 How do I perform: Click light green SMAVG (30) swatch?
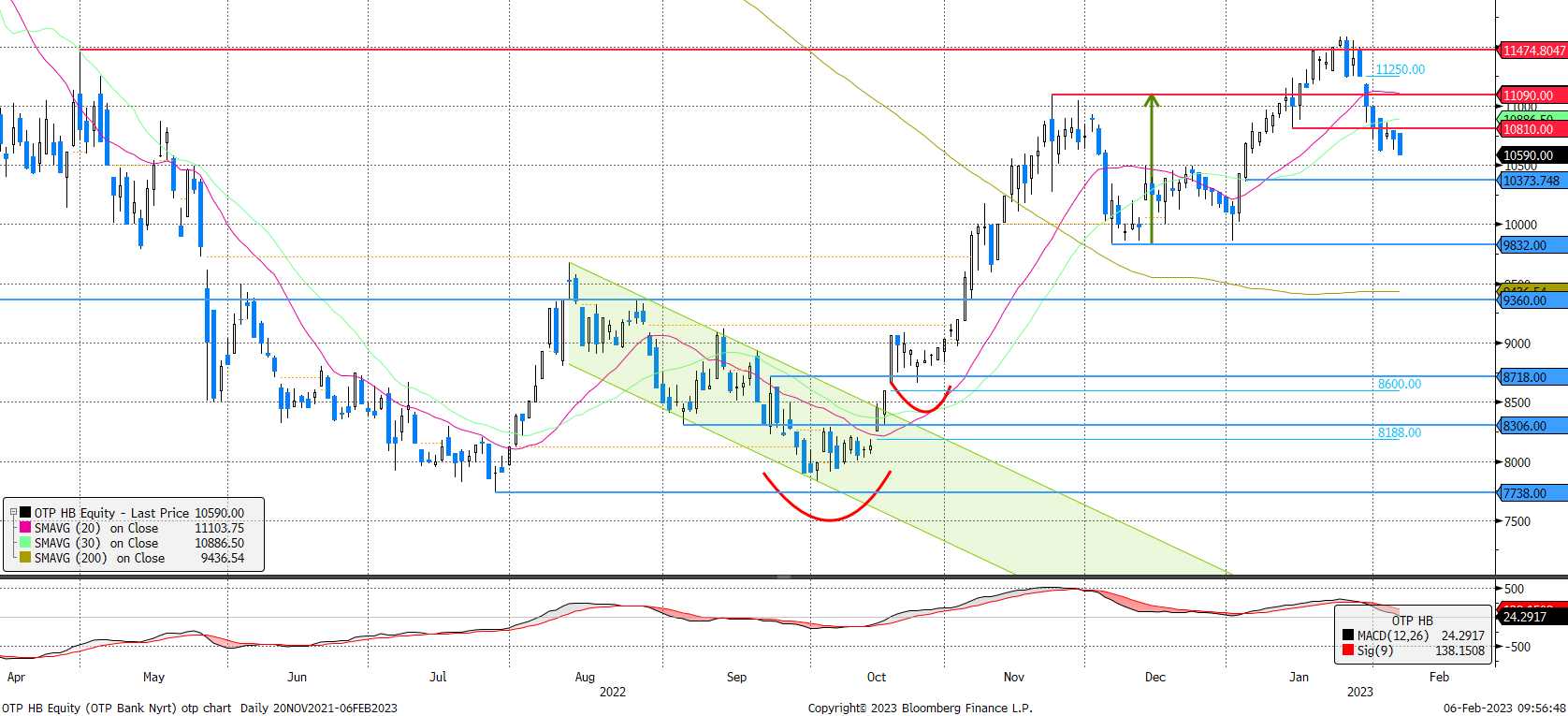pos(25,543)
